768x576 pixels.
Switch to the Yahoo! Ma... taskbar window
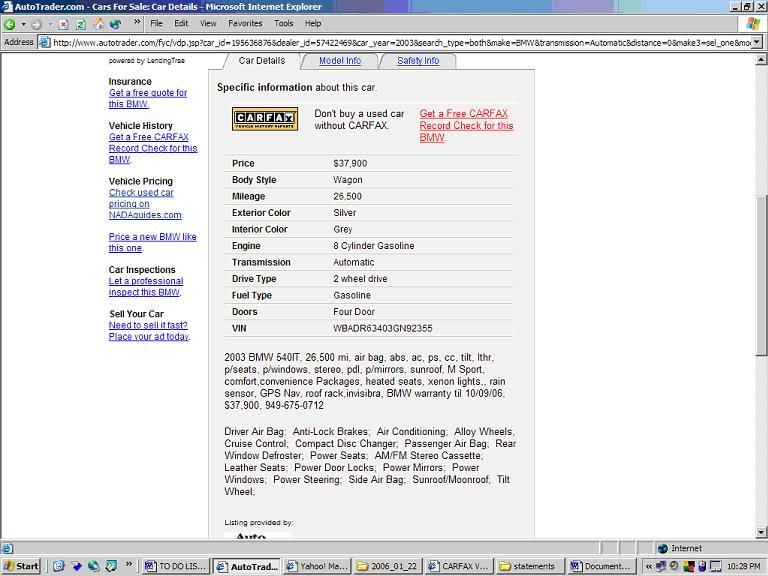[317, 566]
